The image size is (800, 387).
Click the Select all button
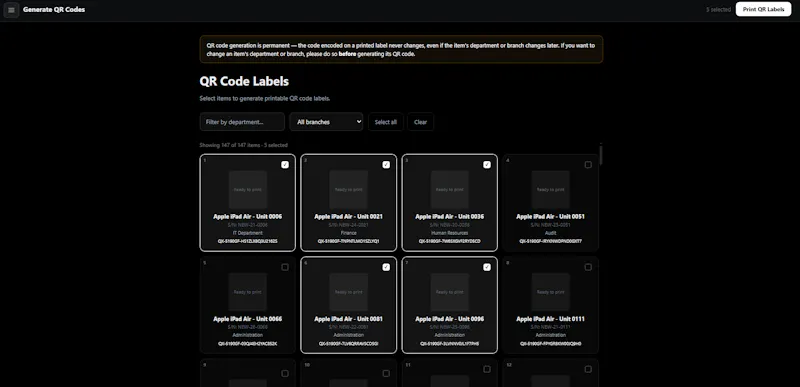(386, 122)
